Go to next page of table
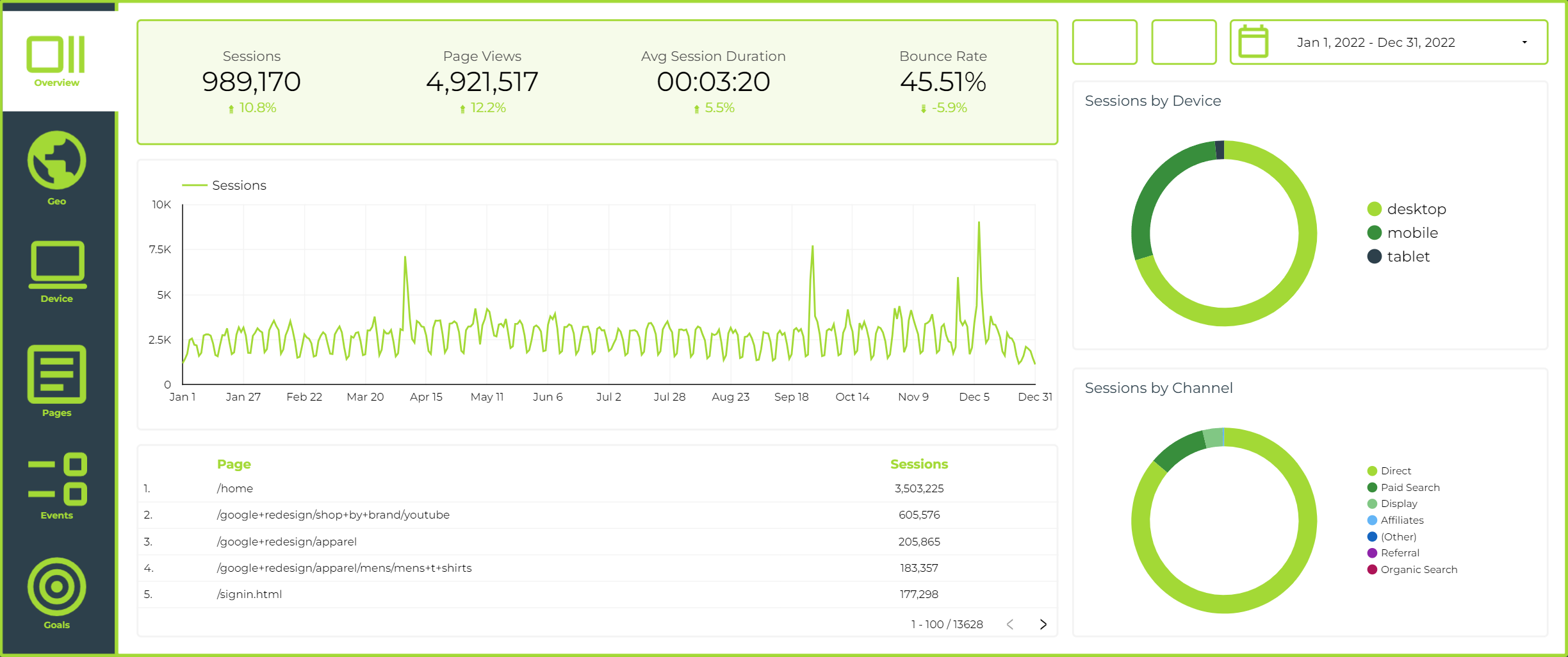Viewport: 1568px width, 657px height. click(x=1043, y=624)
